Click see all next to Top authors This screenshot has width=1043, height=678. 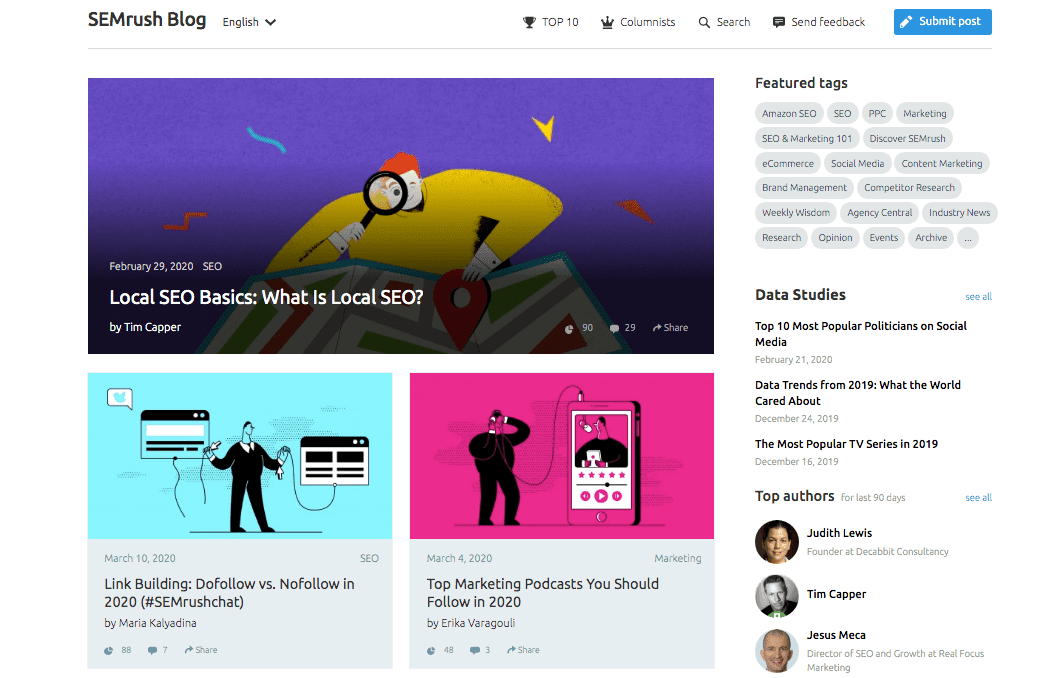click(x=978, y=498)
